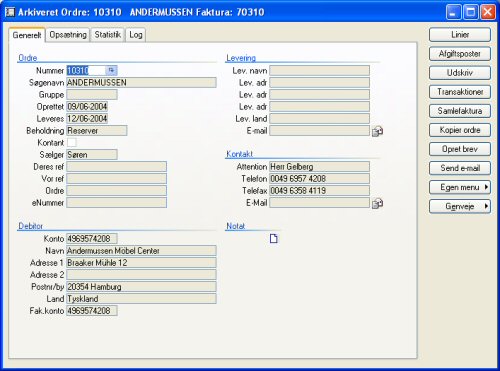
Task: Toggle the Kontant checkbox
Action: coord(72,142)
